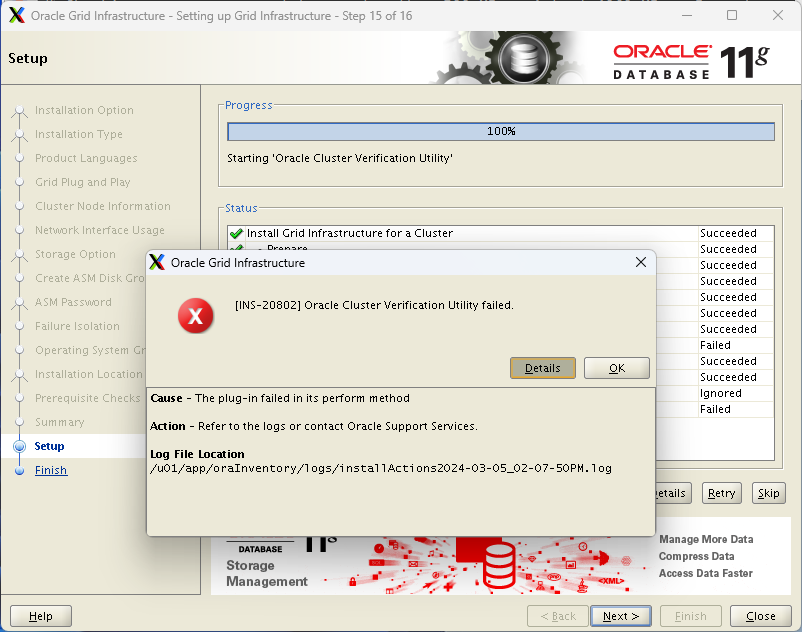This screenshot has width=802, height=632.
Task: Click the Setup step radio marker icon
Action: tap(19, 446)
